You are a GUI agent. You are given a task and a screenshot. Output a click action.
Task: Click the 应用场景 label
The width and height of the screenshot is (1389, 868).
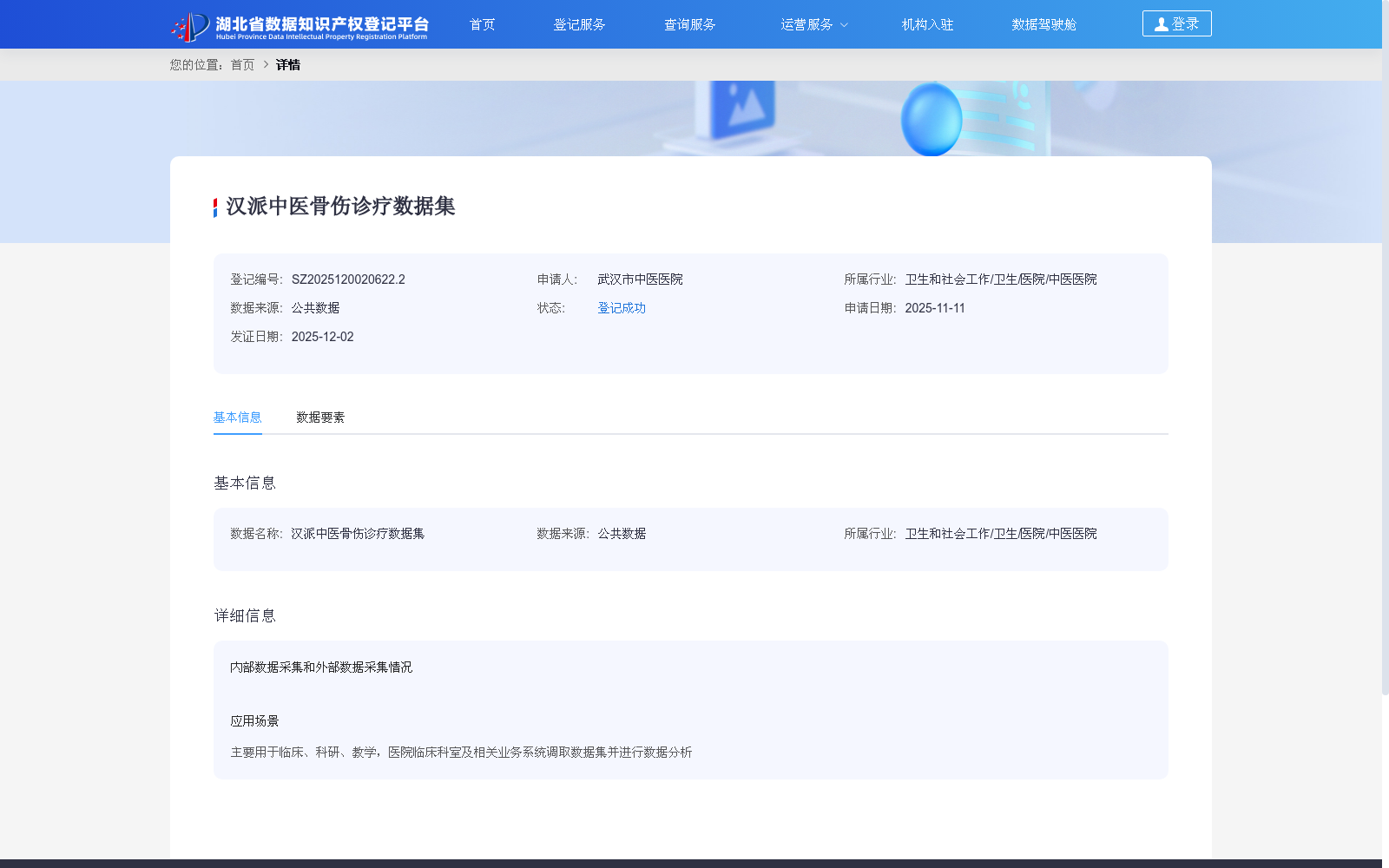point(254,721)
